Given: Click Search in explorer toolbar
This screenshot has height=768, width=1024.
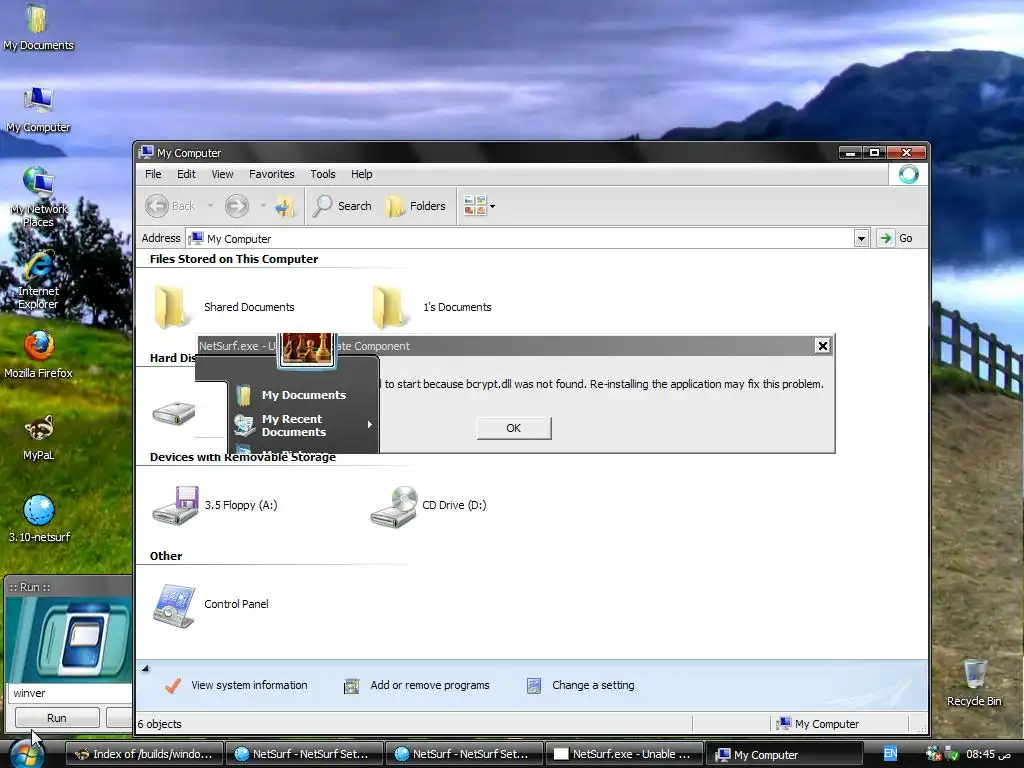Looking at the screenshot, I should tap(342, 206).
